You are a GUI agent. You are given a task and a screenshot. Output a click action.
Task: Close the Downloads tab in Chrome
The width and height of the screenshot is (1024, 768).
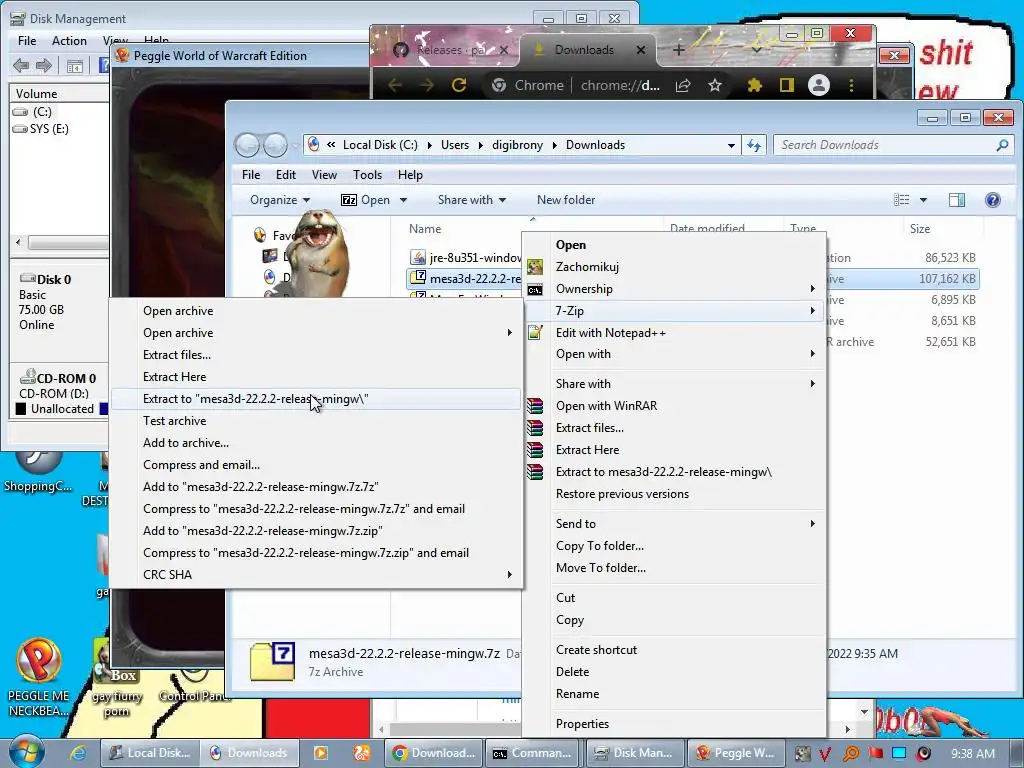click(641, 50)
